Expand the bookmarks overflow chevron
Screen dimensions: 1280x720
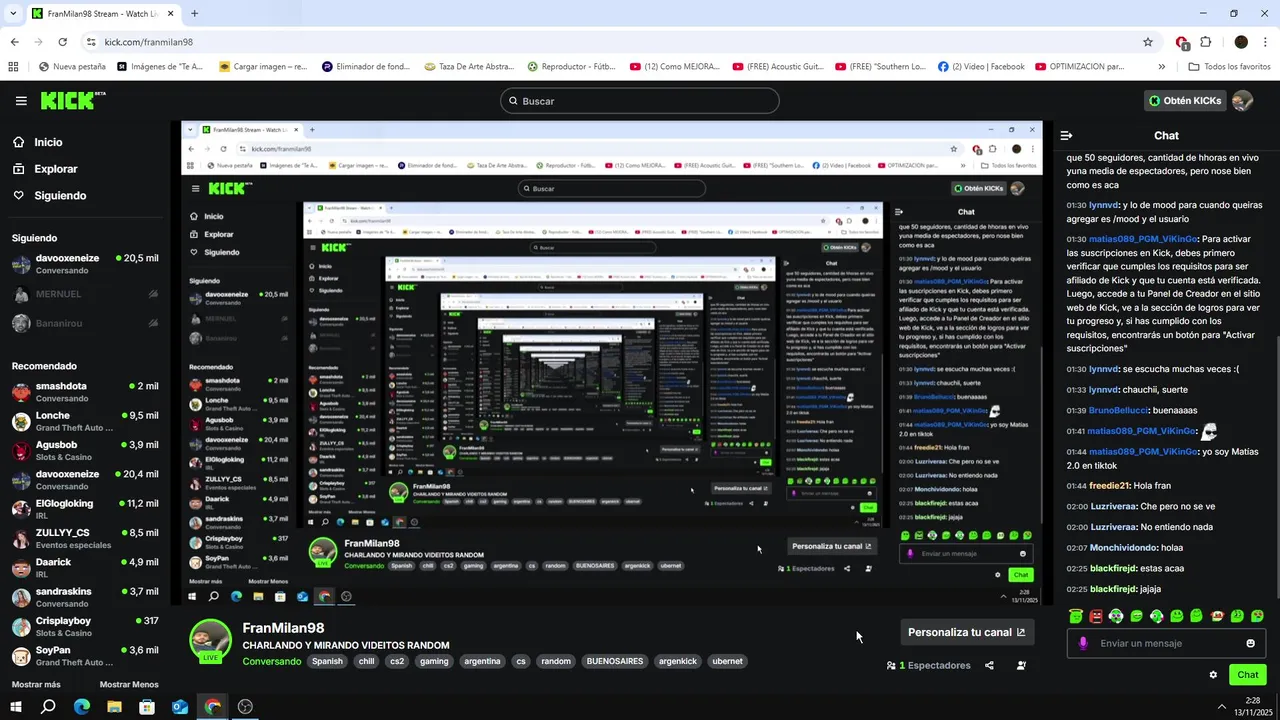click(x=1161, y=67)
